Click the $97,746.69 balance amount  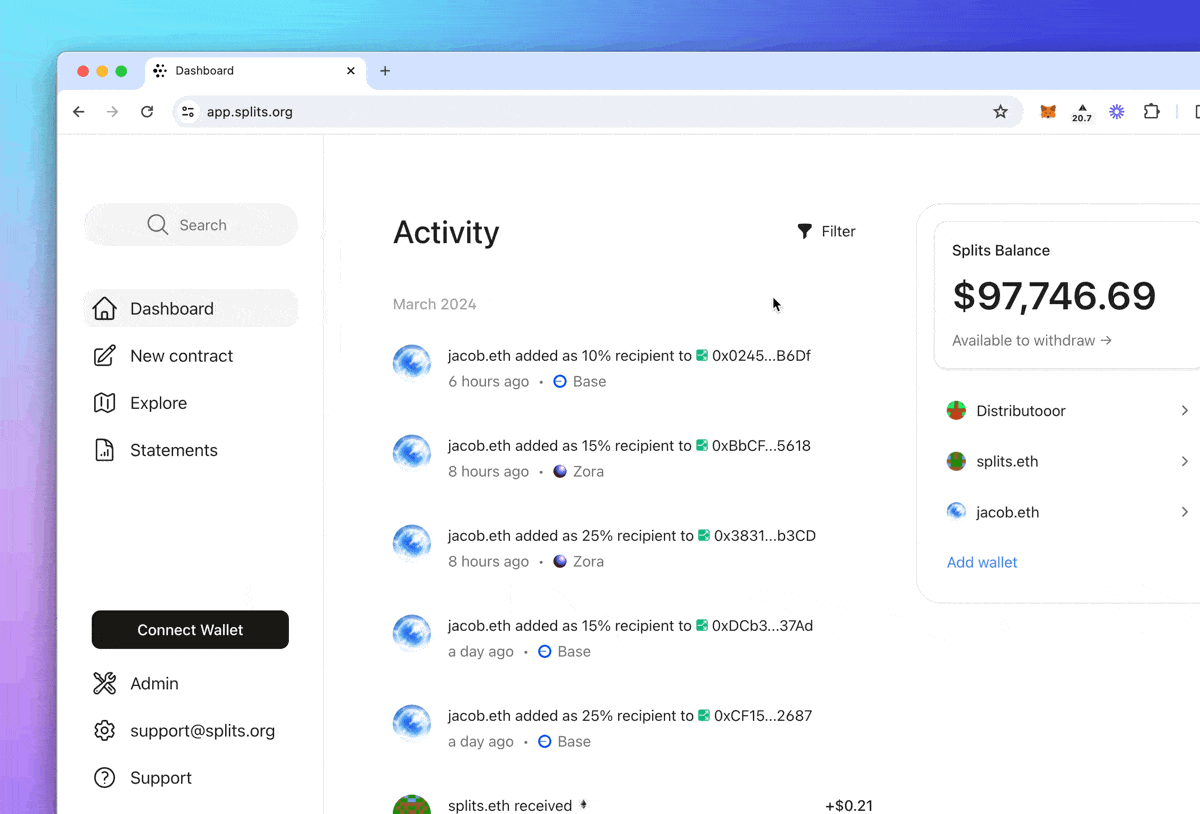(1054, 296)
